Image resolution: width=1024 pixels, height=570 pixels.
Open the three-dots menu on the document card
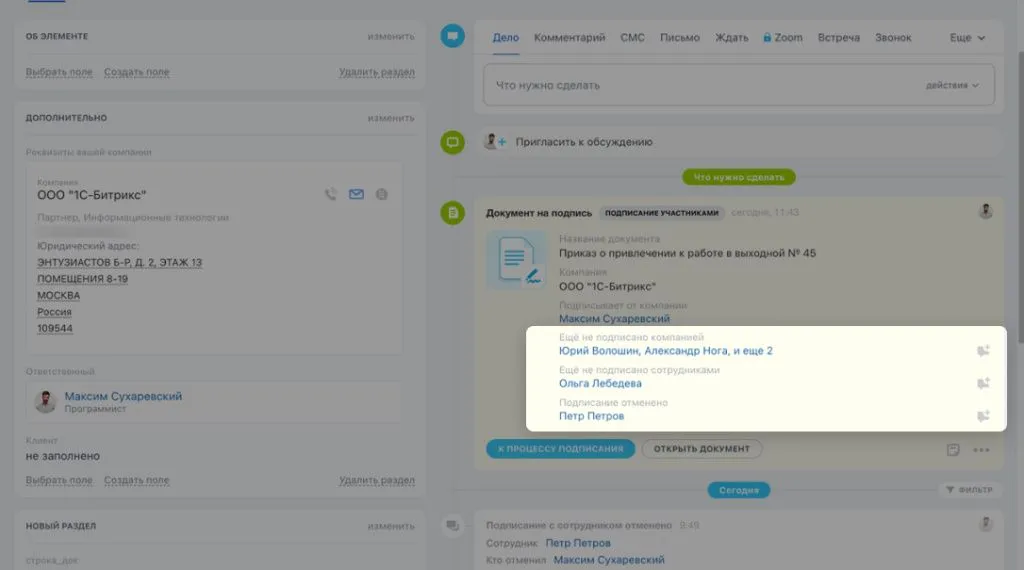coord(981,449)
